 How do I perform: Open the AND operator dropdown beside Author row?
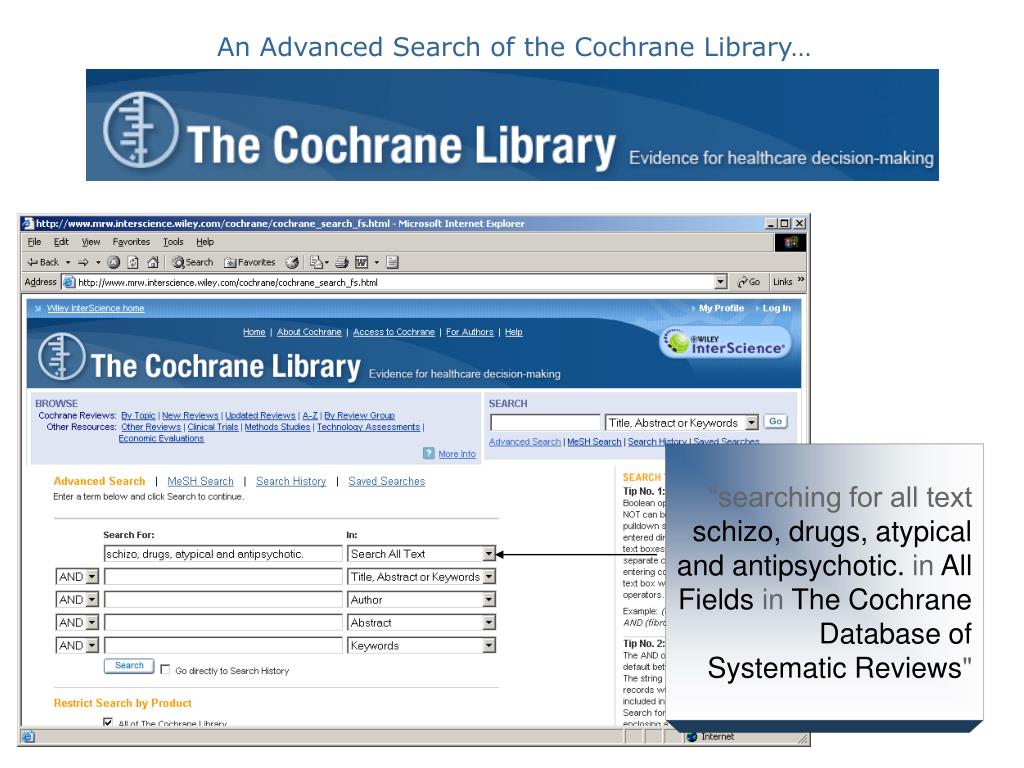point(92,600)
